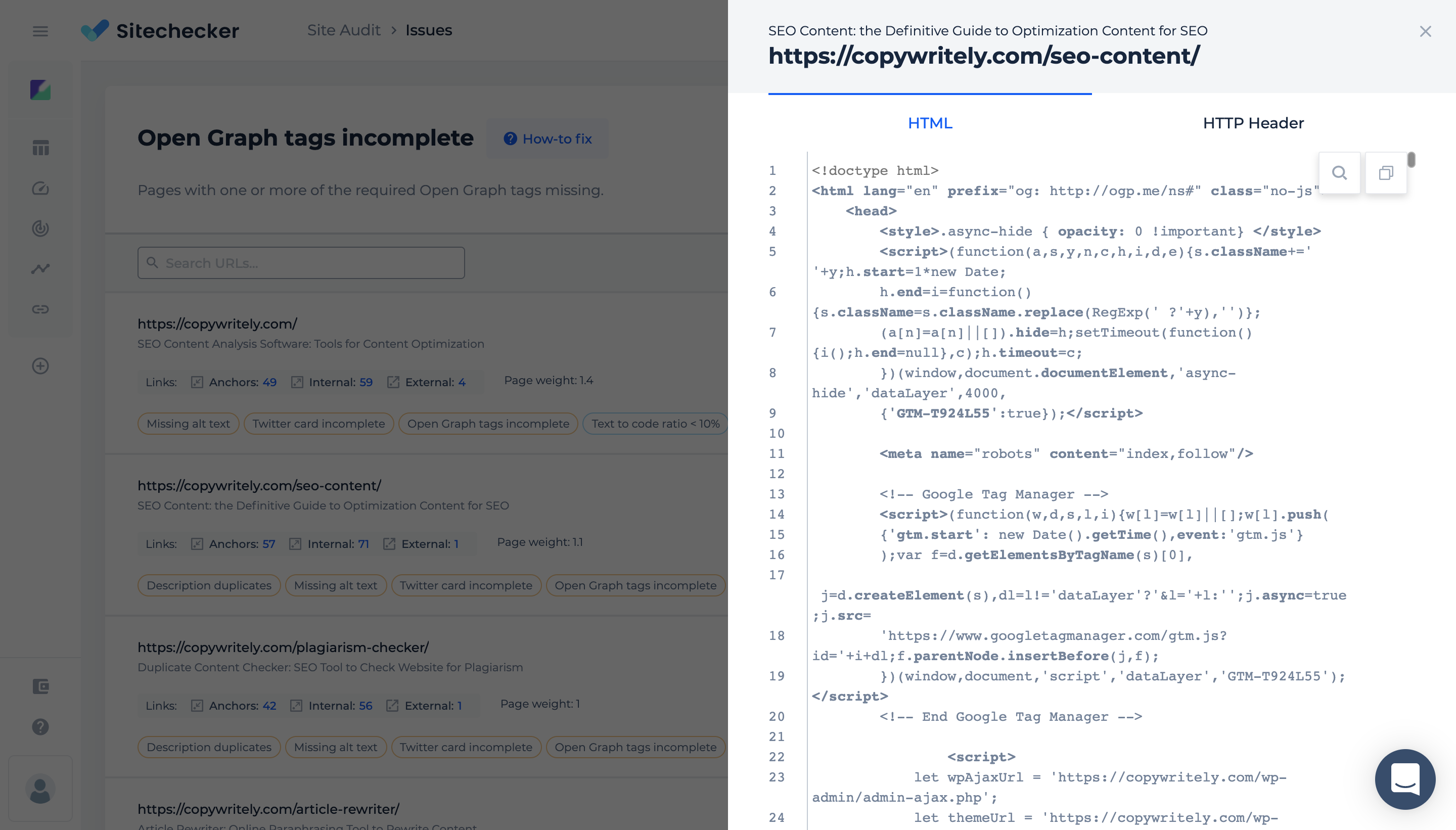This screenshot has width=1456, height=830.
Task: Open the radar monitoring icon in sidebar
Action: (x=40, y=228)
